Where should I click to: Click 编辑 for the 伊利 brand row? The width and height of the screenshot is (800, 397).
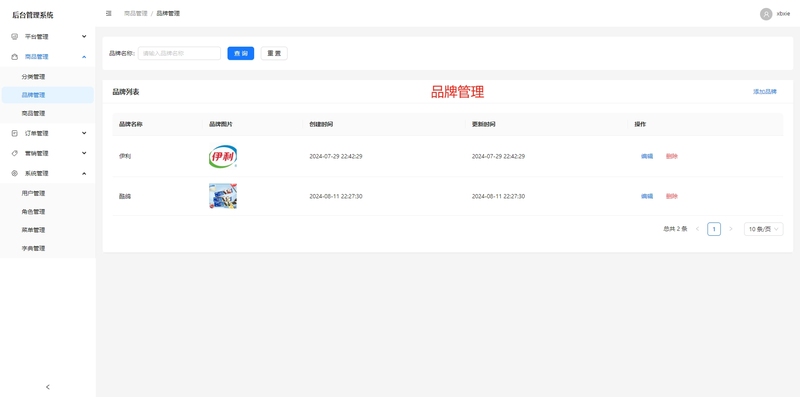(x=647, y=156)
